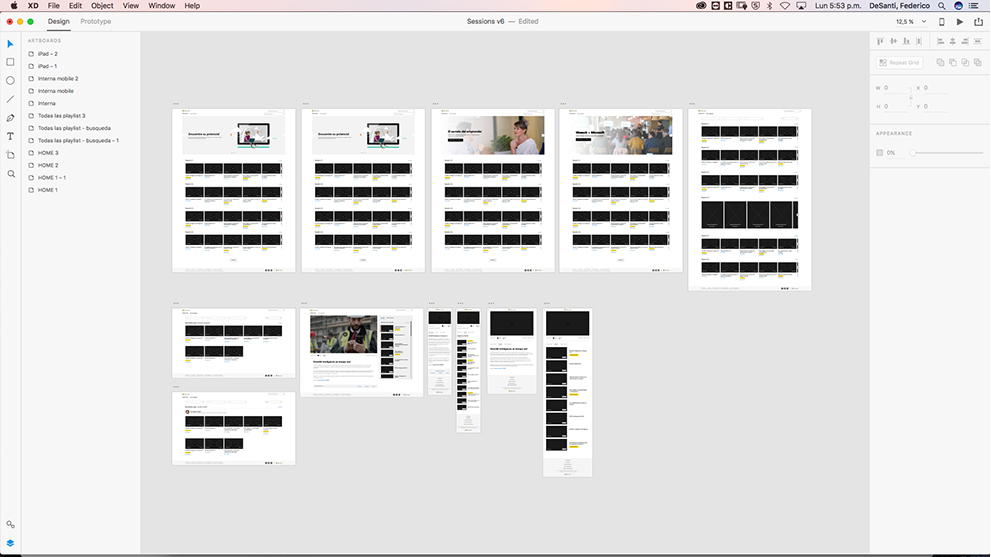This screenshot has width=991, height=557.
Task: Open macOS Spotlight search
Action: [941, 6]
